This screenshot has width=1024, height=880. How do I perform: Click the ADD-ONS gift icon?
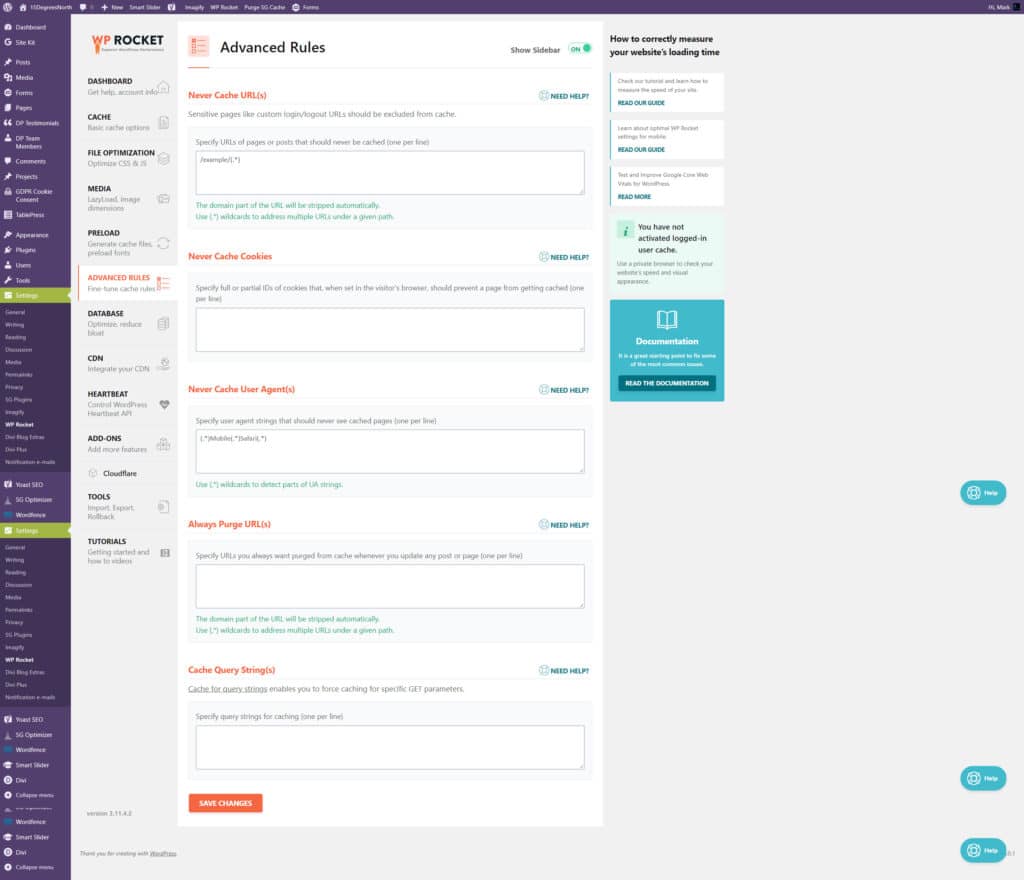[x=164, y=445]
